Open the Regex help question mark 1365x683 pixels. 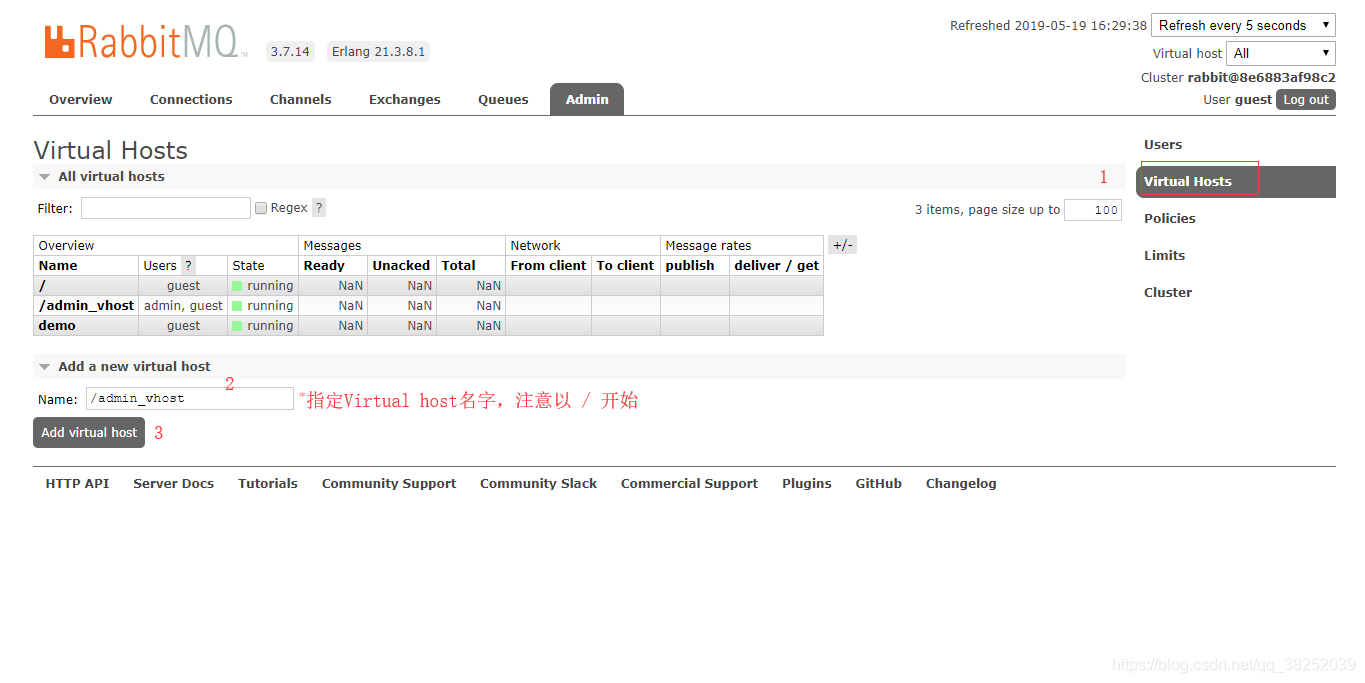319,208
